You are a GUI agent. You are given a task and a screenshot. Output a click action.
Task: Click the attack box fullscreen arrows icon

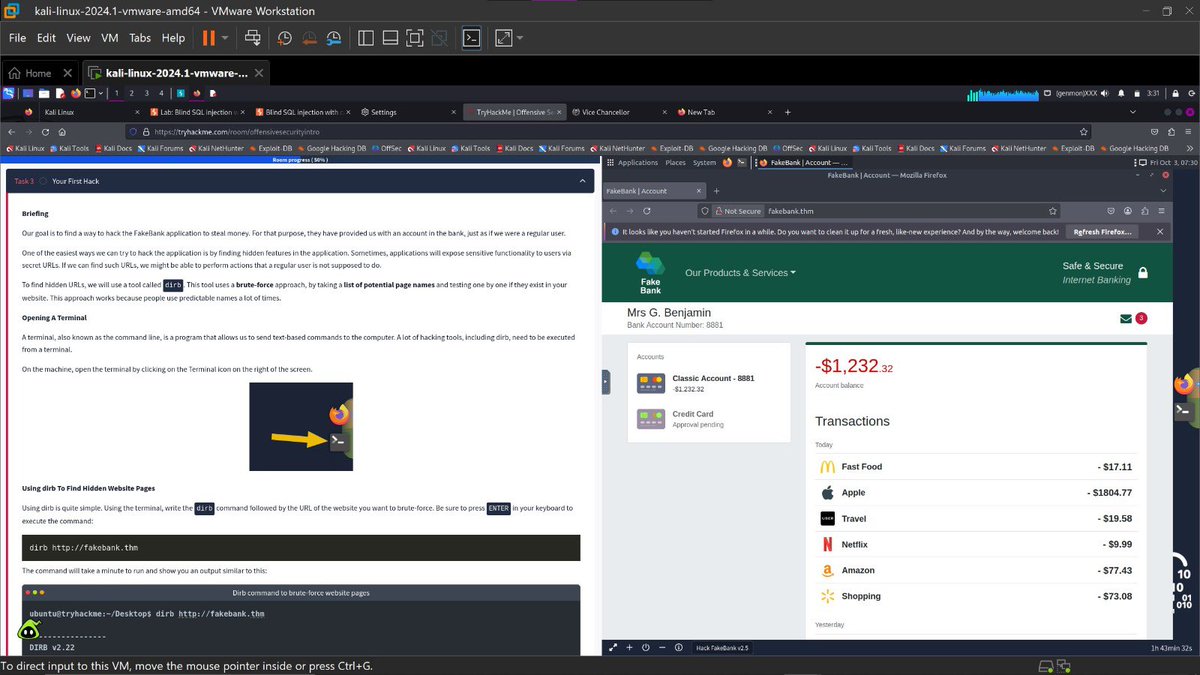pyautogui.click(x=613, y=647)
